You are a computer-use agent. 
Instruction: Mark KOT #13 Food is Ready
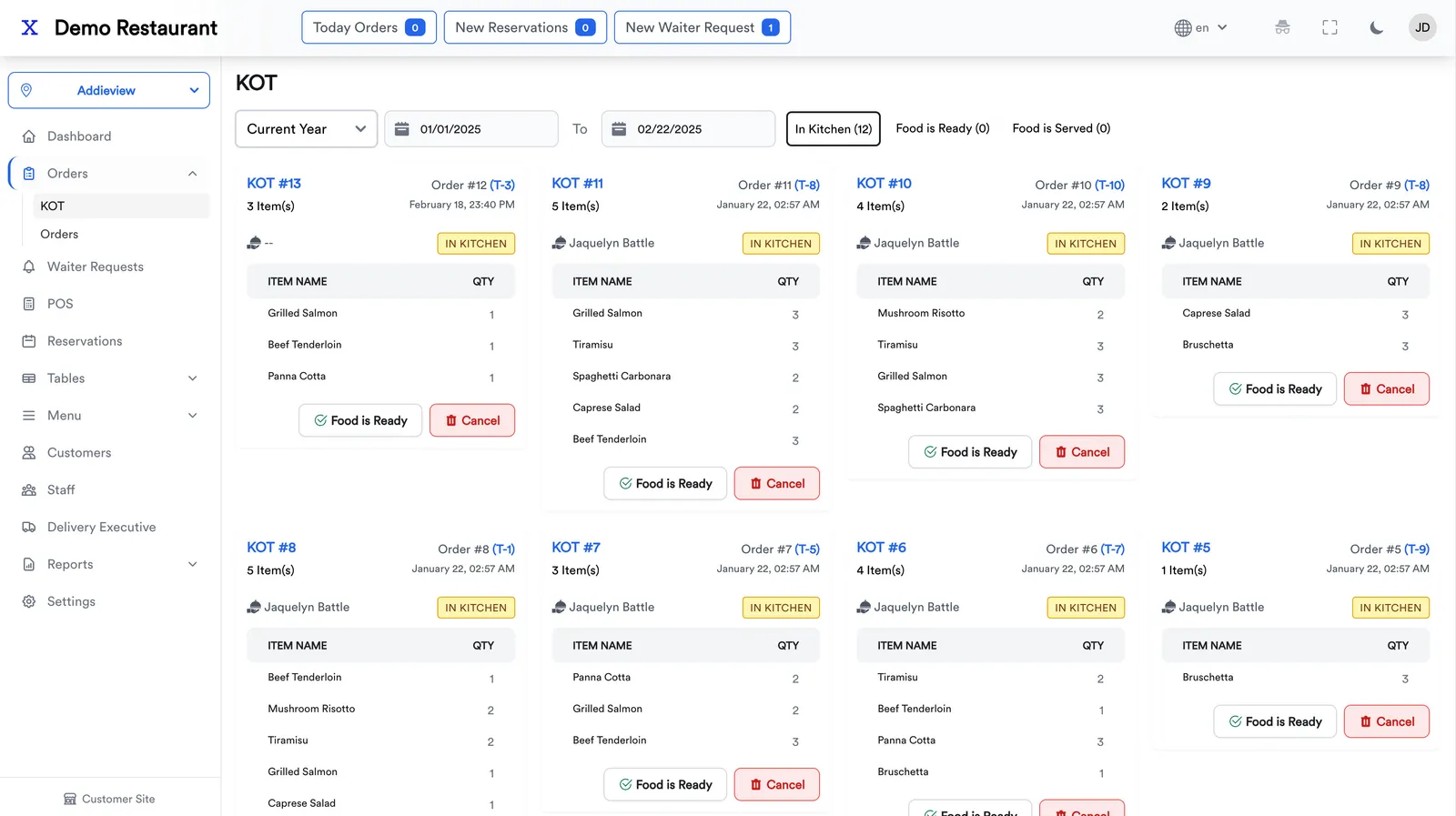pyautogui.click(x=360, y=420)
